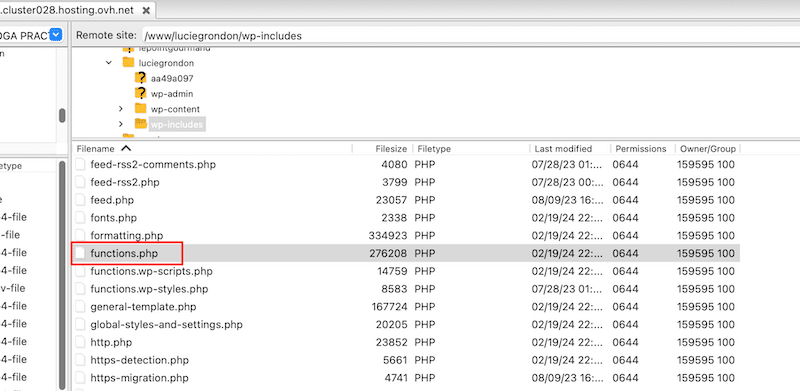
Task: Click the general-template.php file icon
Action: pos(80,307)
